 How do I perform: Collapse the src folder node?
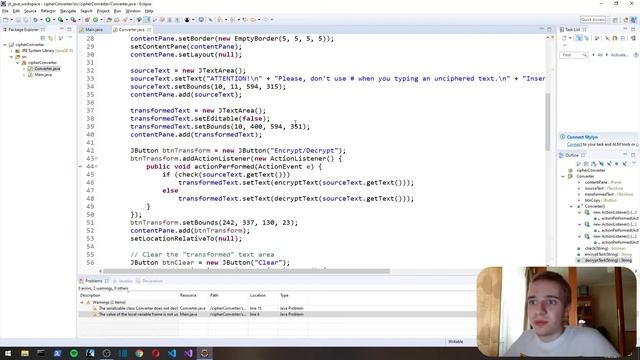pyautogui.click(x=11, y=57)
